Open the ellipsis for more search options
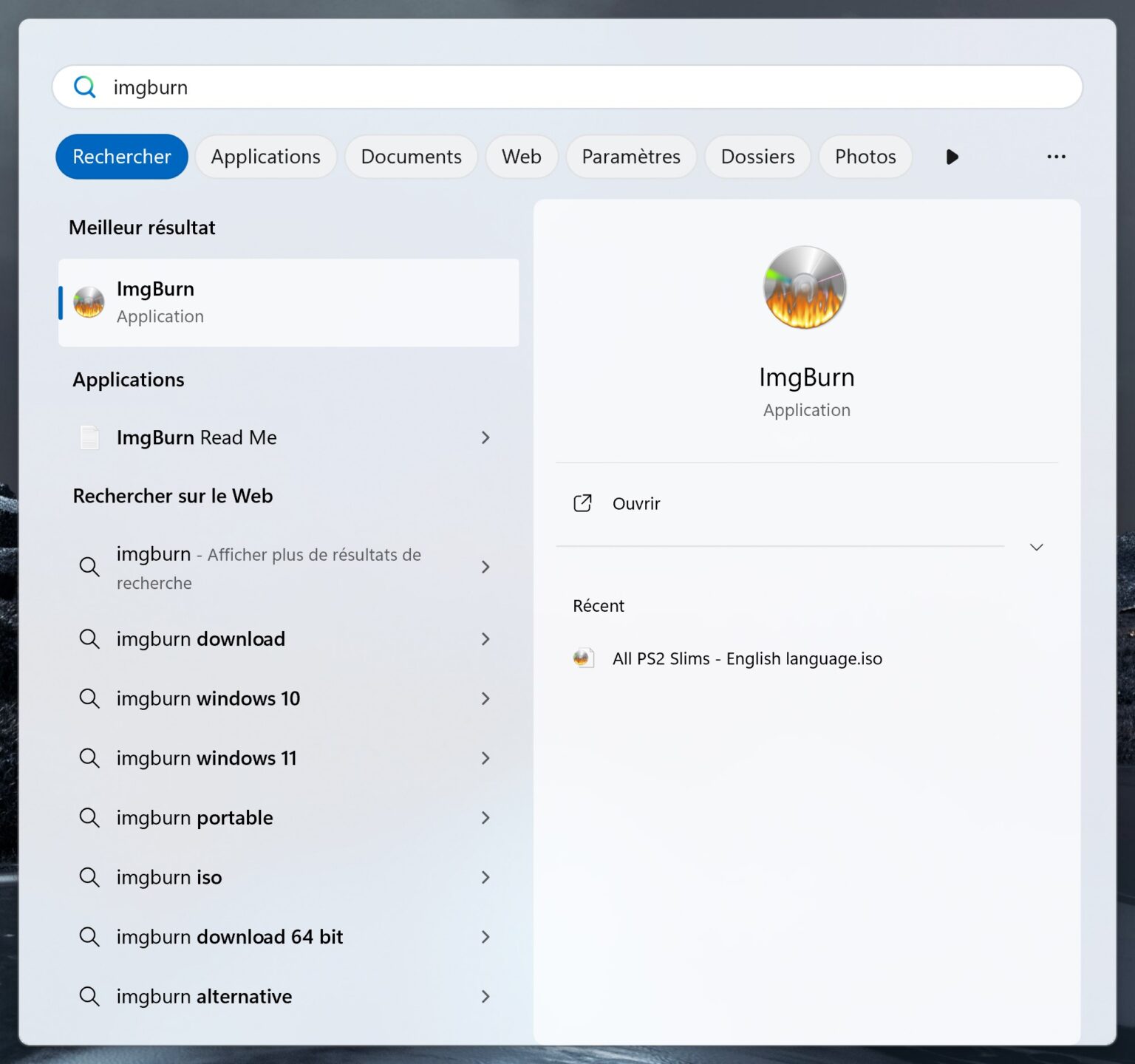Screen dimensions: 1135x1064 (1056, 157)
